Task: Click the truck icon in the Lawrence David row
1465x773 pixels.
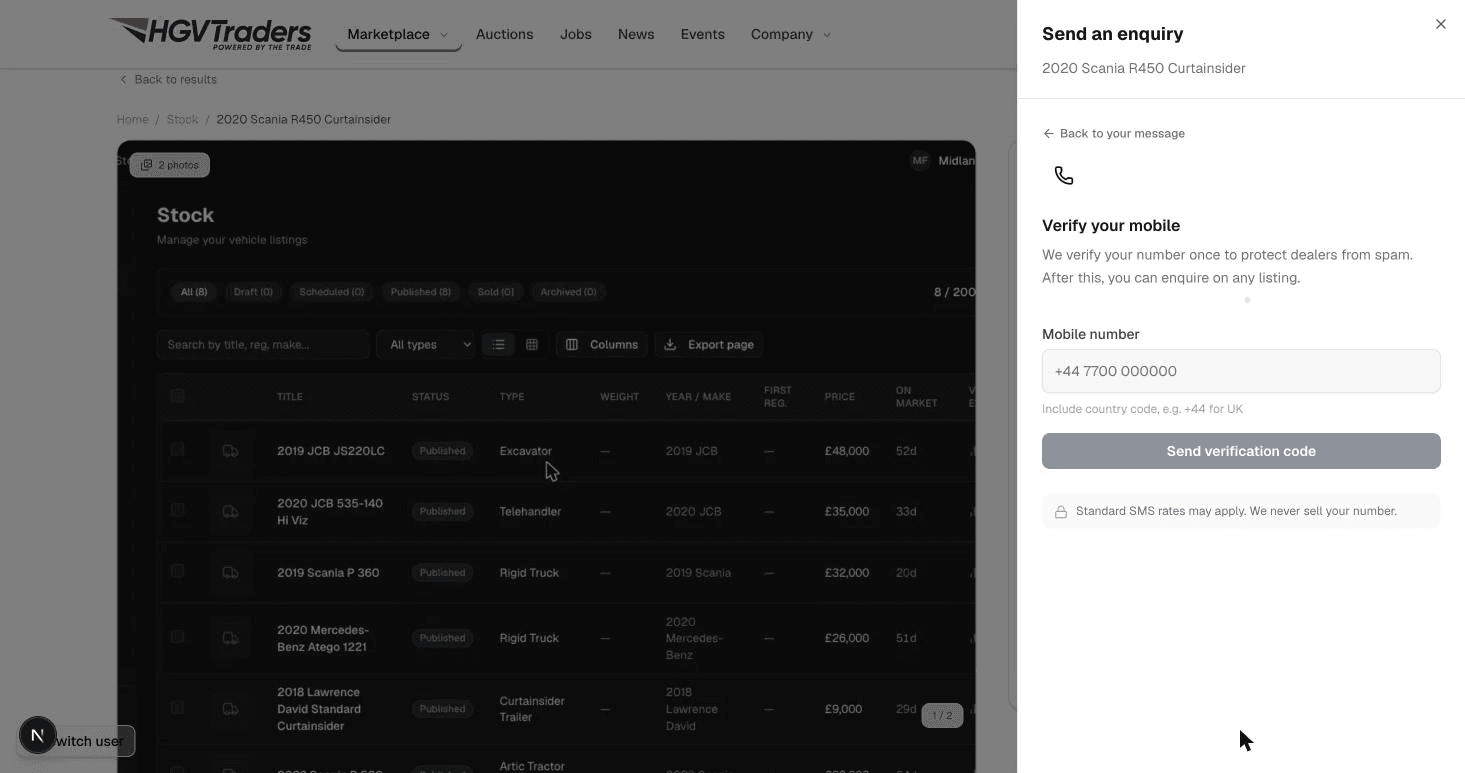Action: click(x=231, y=709)
